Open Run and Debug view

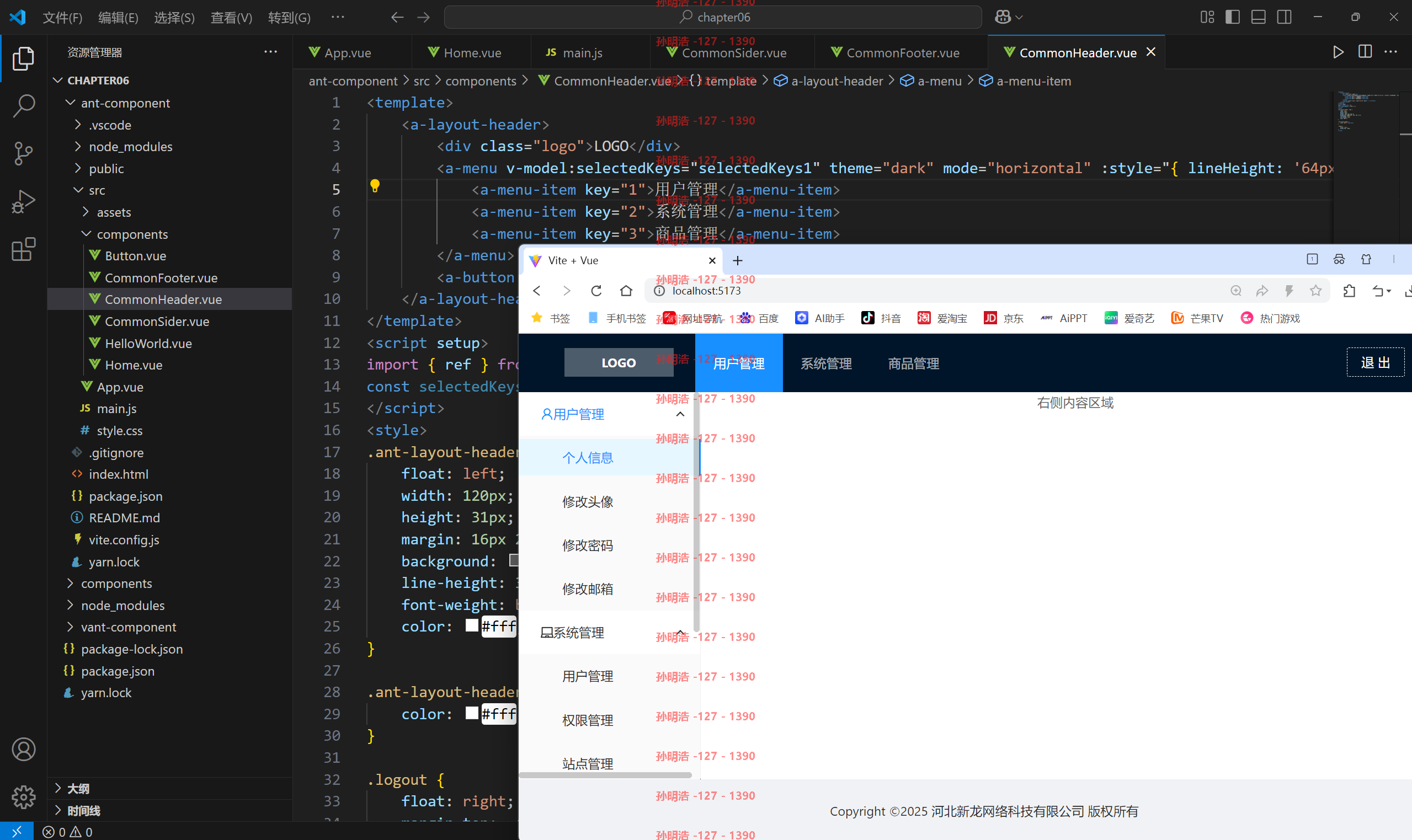[23, 201]
